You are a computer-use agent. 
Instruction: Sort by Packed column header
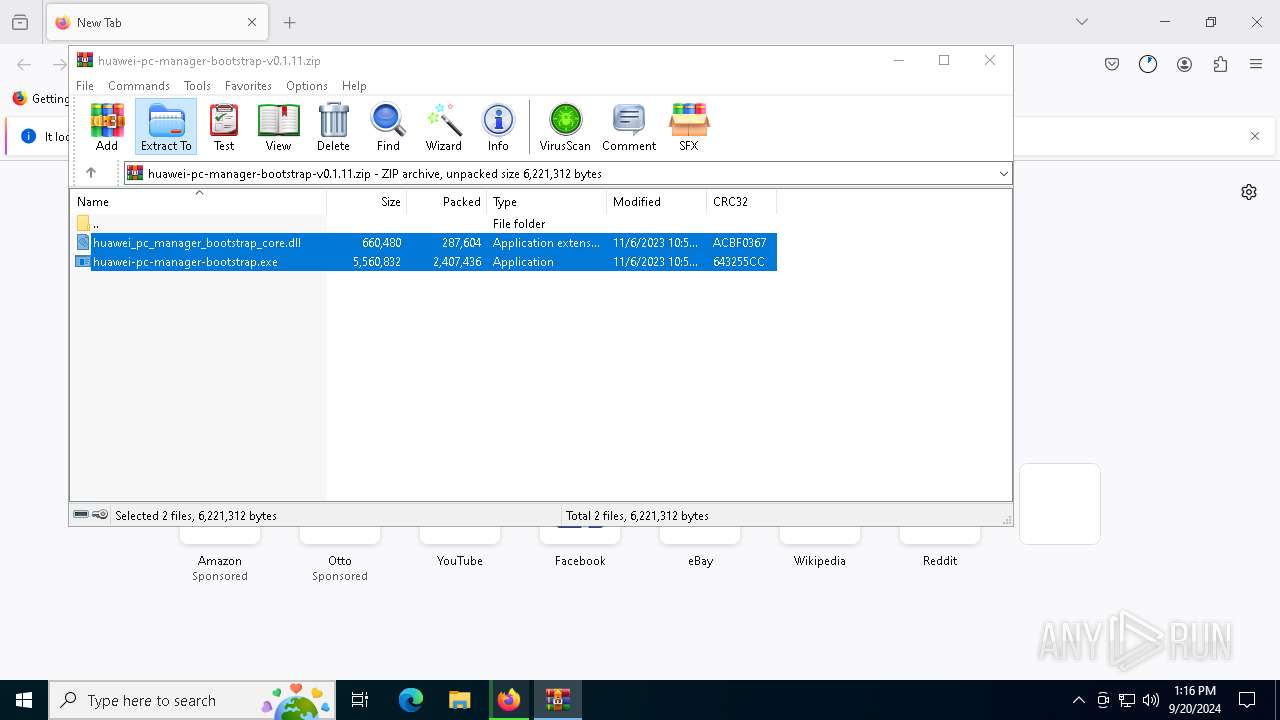[x=447, y=202]
